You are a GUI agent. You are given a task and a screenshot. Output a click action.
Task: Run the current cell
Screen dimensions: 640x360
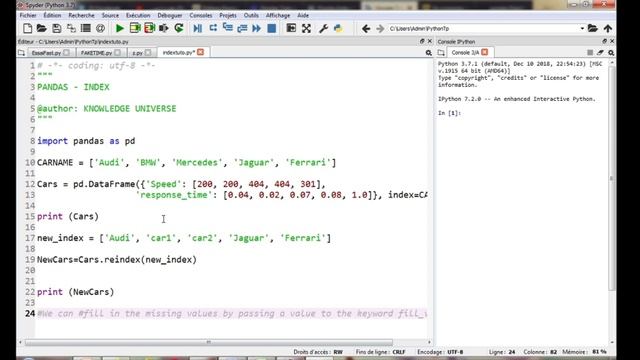(135, 29)
